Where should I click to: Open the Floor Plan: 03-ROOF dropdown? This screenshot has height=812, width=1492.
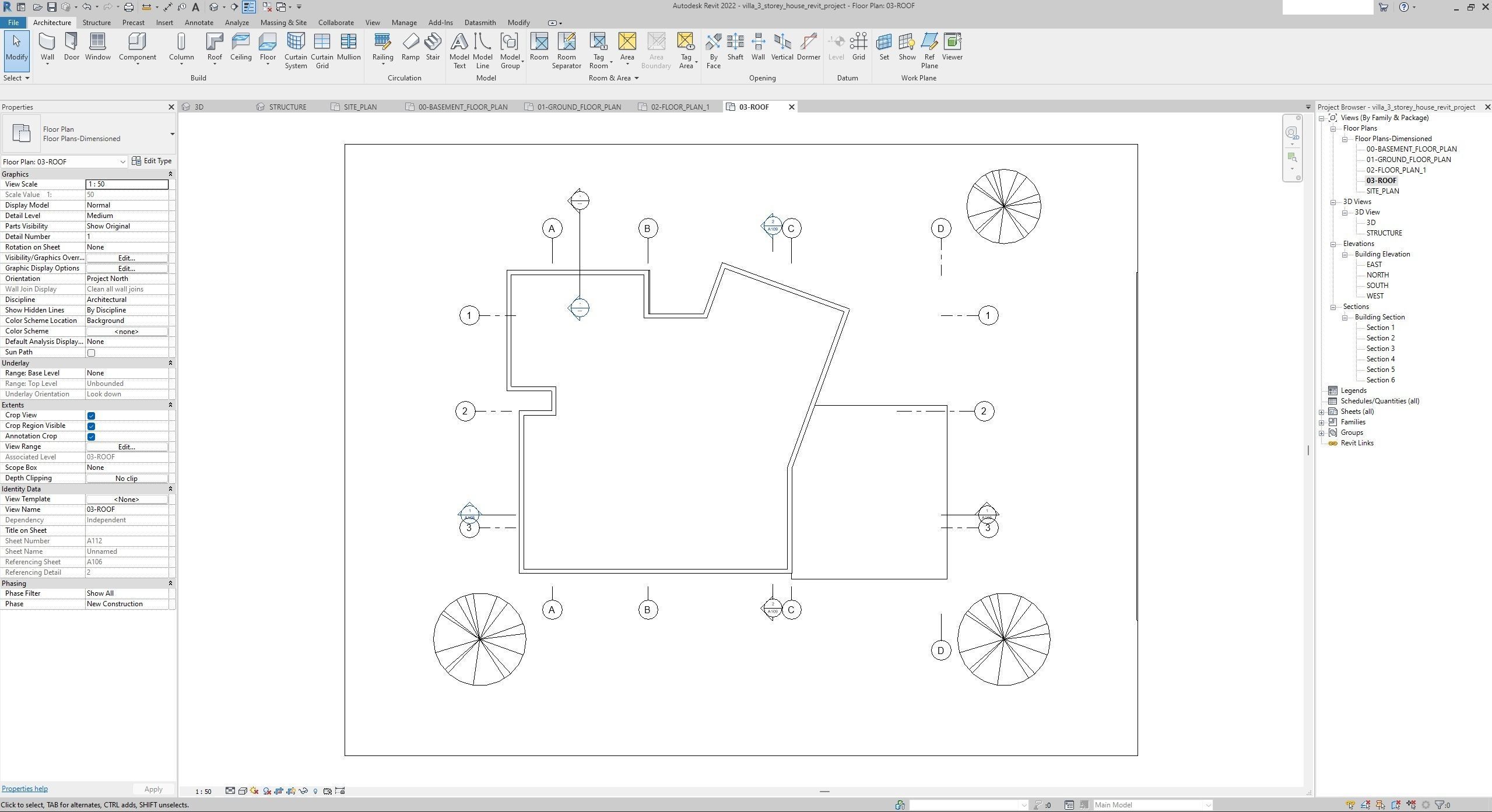pos(122,162)
